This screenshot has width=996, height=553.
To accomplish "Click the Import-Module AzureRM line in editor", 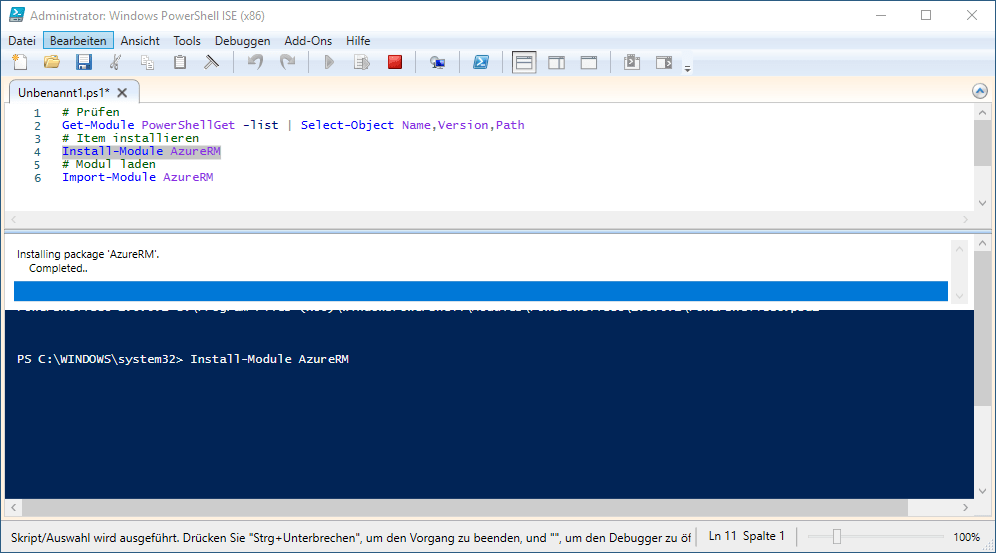I will (138, 177).
